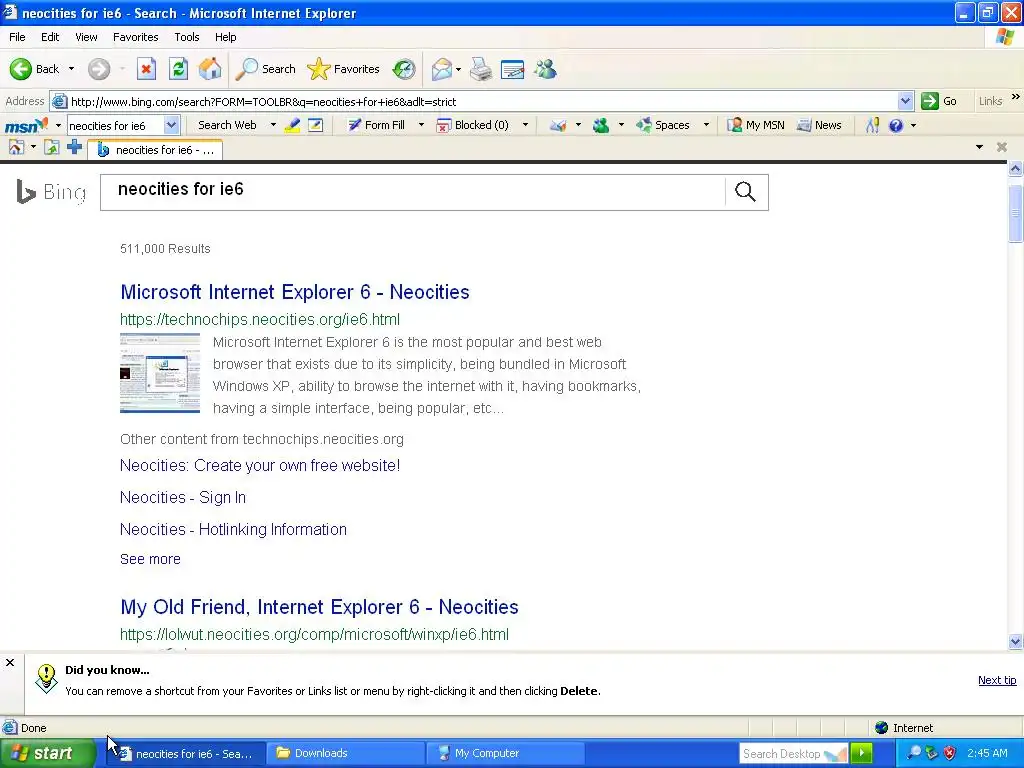Open the Favorites menu
This screenshot has height=768, width=1024.
click(135, 37)
